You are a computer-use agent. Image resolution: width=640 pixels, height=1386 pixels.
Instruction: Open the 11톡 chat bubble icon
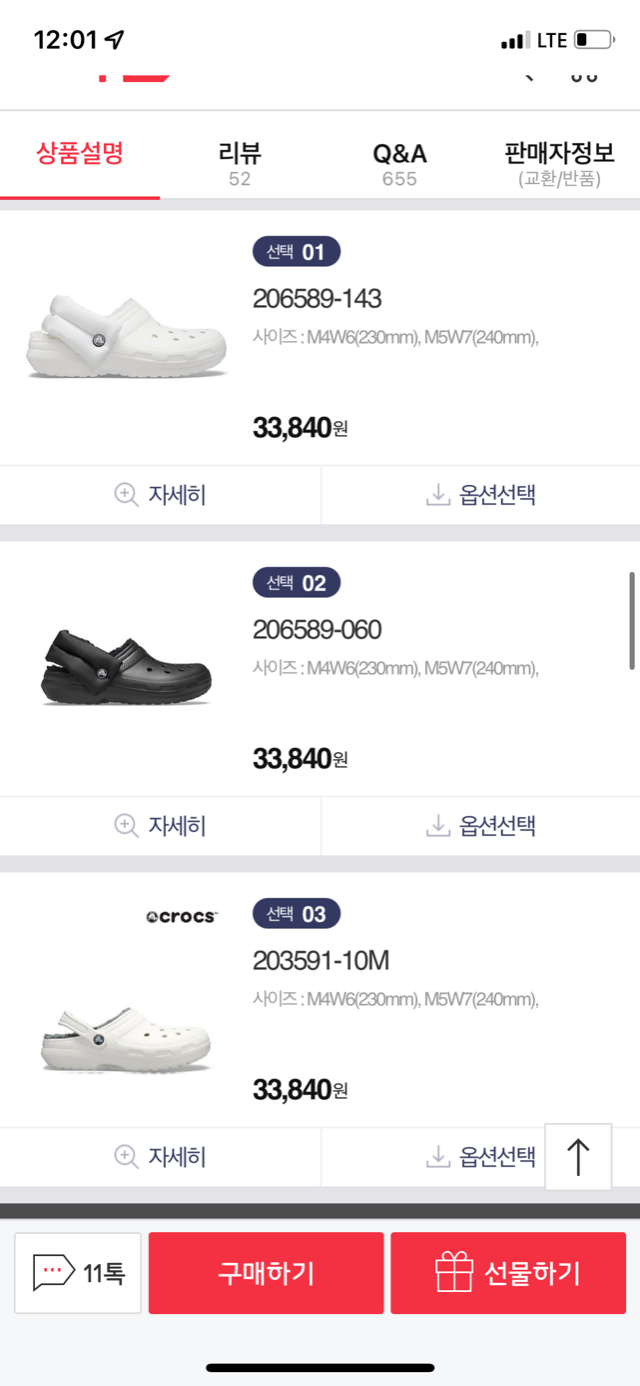[x=54, y=1272]
